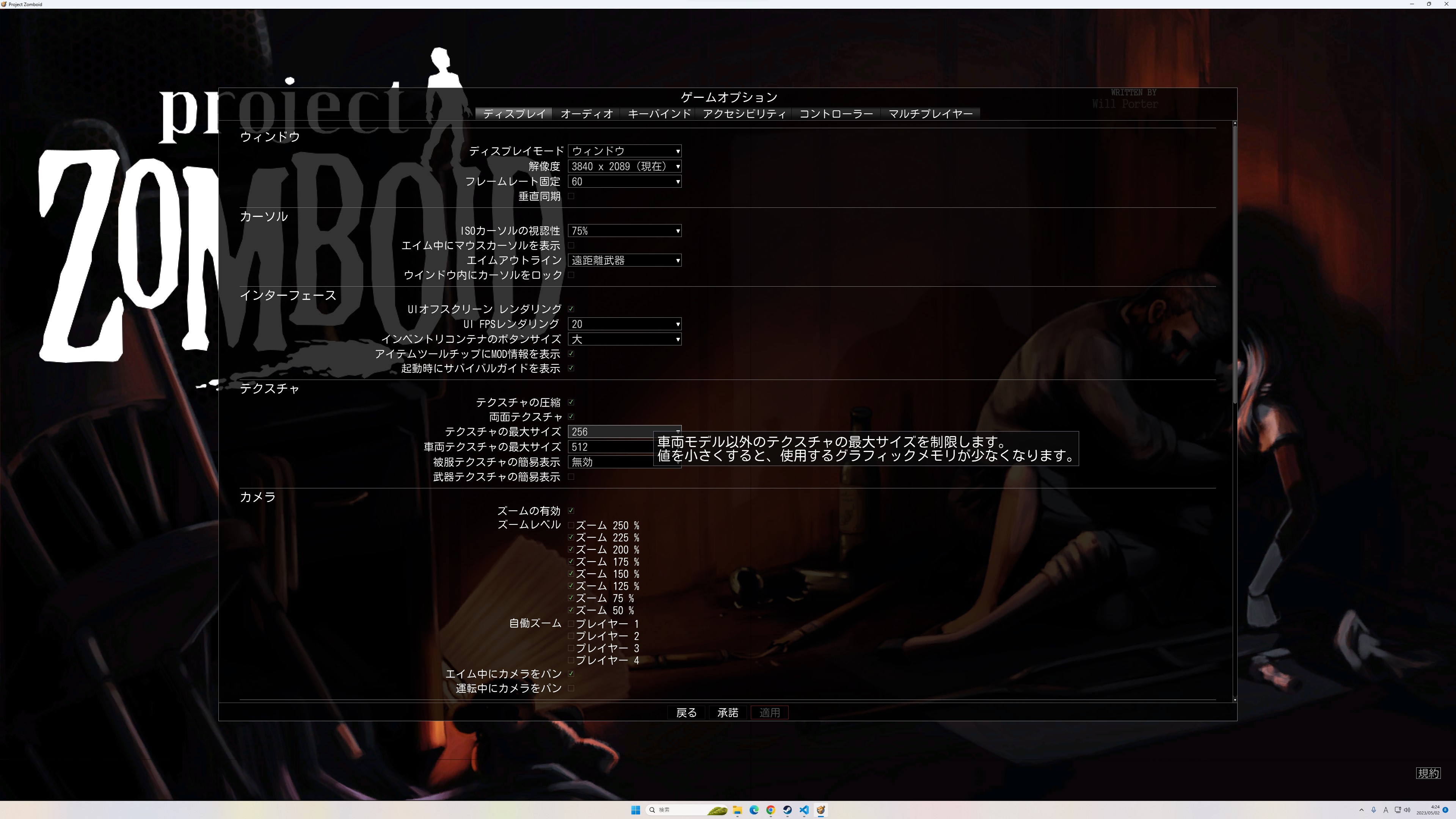Open the taskbar clock and date
1456x819 pixels.
click(1428, 810)
